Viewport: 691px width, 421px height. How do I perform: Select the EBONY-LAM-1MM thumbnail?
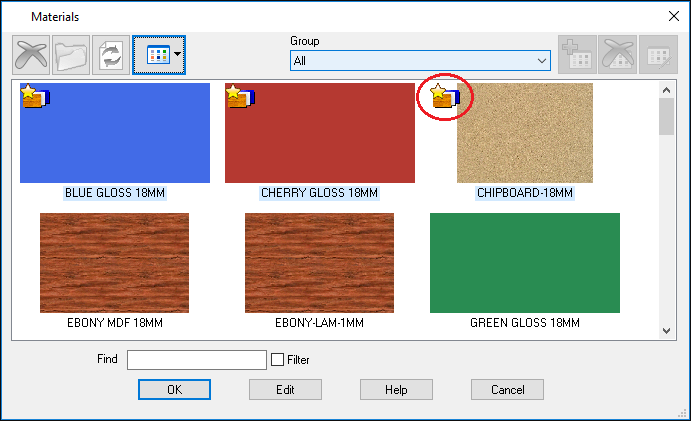click(319, 263)
